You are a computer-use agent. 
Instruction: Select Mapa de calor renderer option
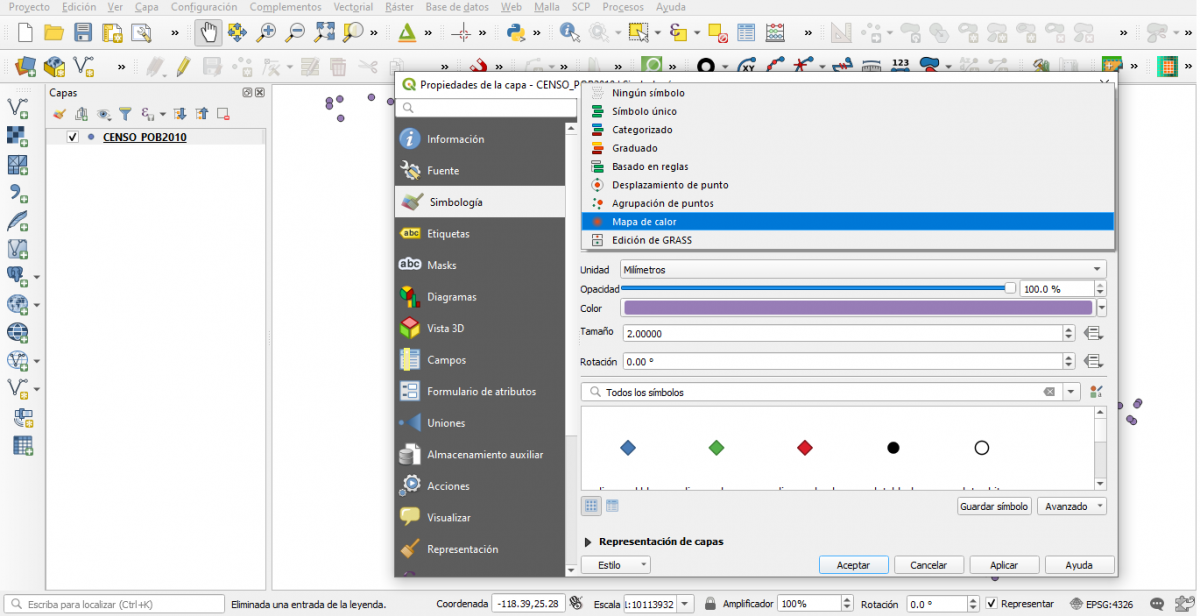(644, 222)
